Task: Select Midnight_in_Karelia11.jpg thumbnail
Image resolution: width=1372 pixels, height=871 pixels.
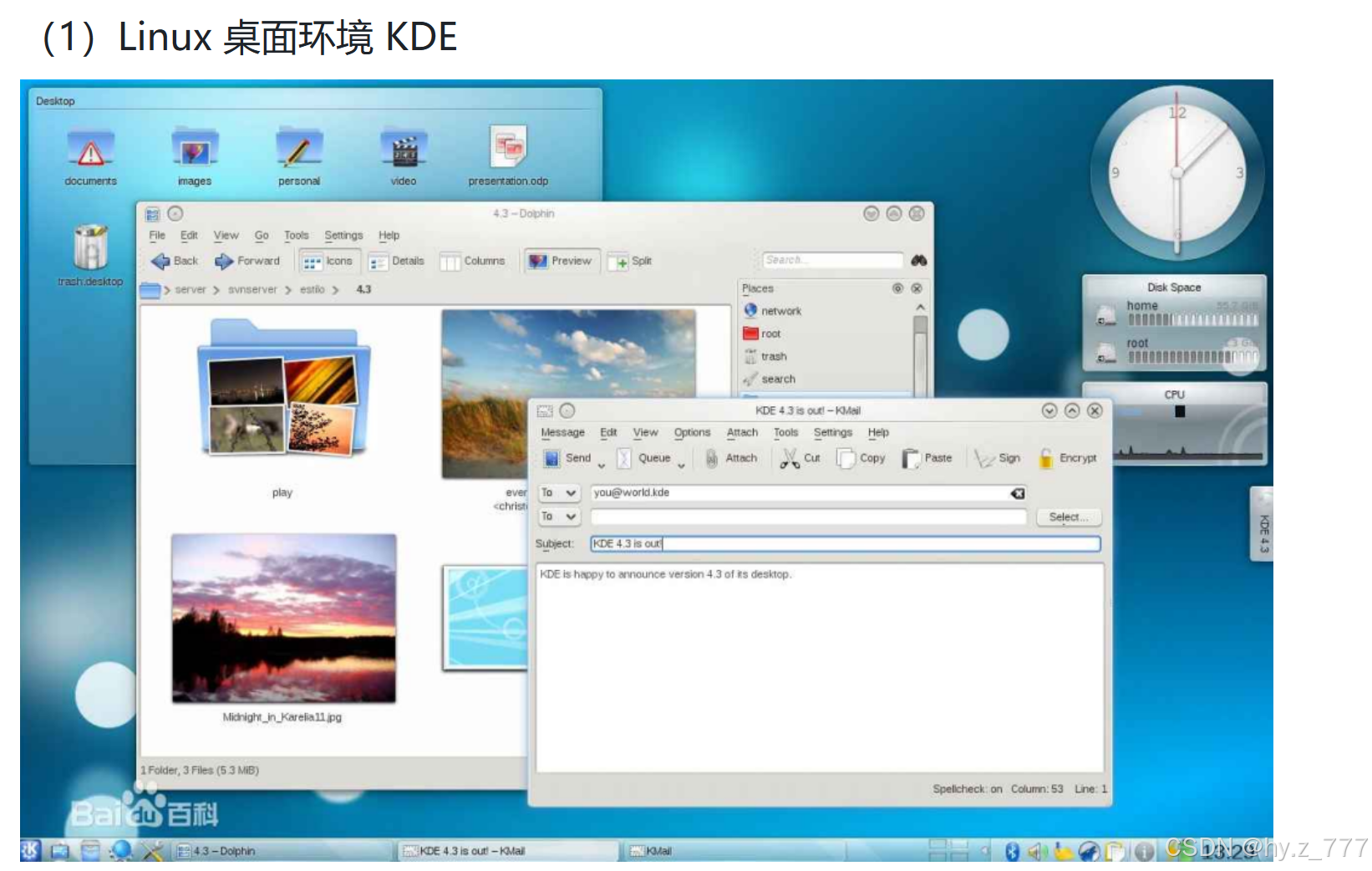Action: click(x=284, y=619)
